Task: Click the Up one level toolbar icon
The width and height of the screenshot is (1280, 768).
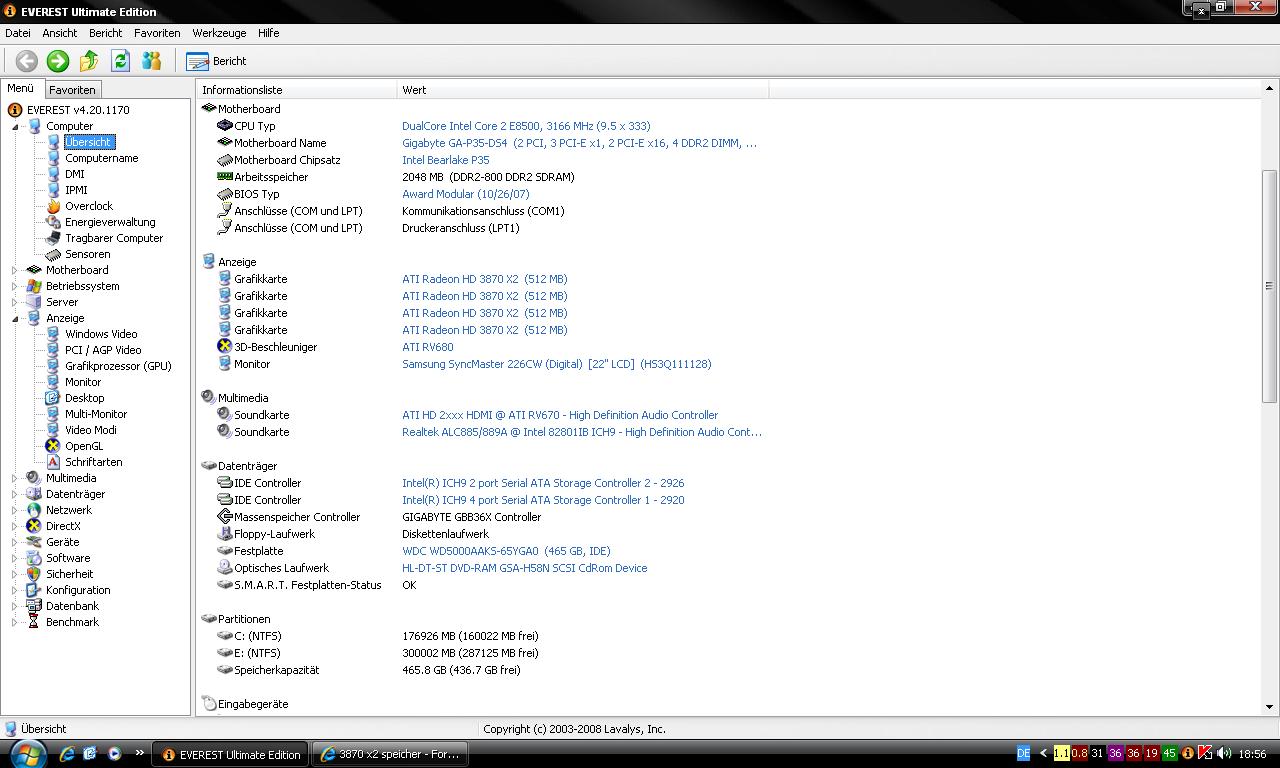Action: coord(89,61)
